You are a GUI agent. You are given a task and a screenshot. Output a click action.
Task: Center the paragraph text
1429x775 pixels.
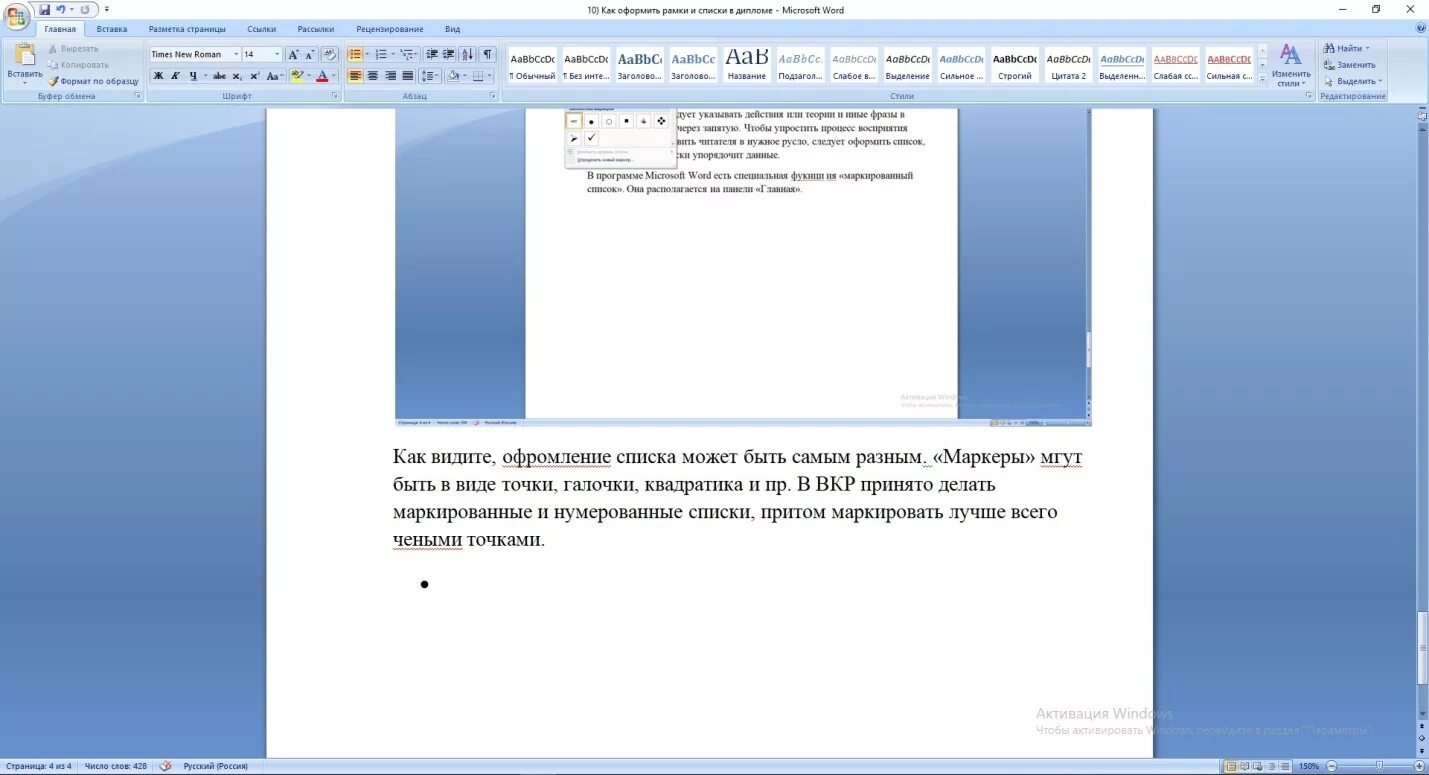(373, 76)
